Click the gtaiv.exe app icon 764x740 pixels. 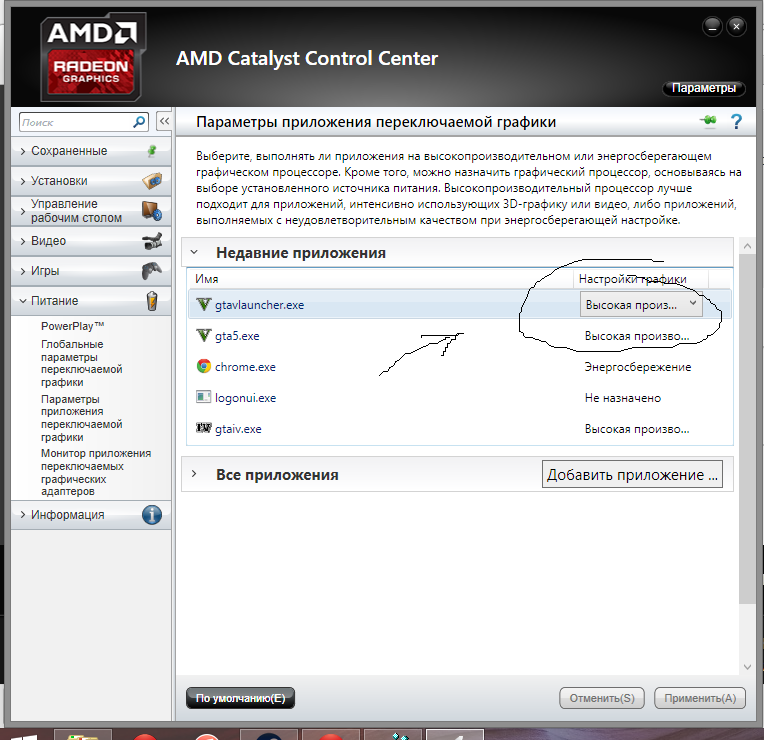click(204, 428)
